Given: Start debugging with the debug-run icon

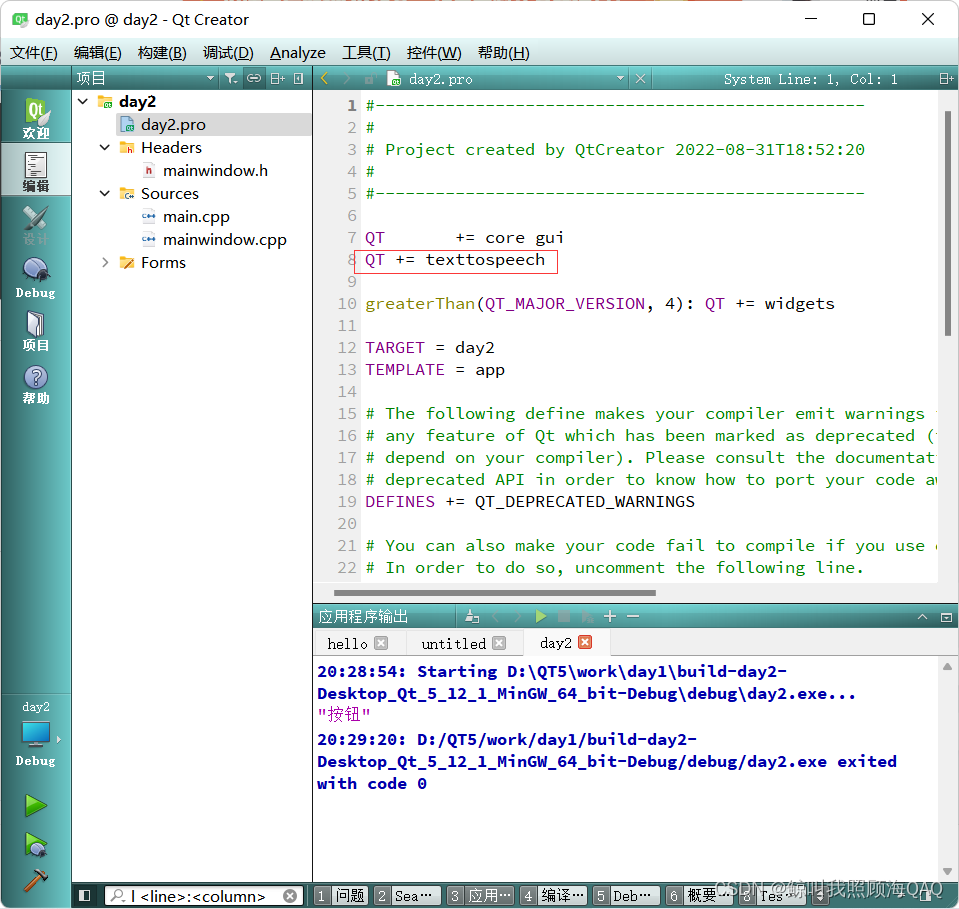Looking at the screenshot, I should click(36, 845).
